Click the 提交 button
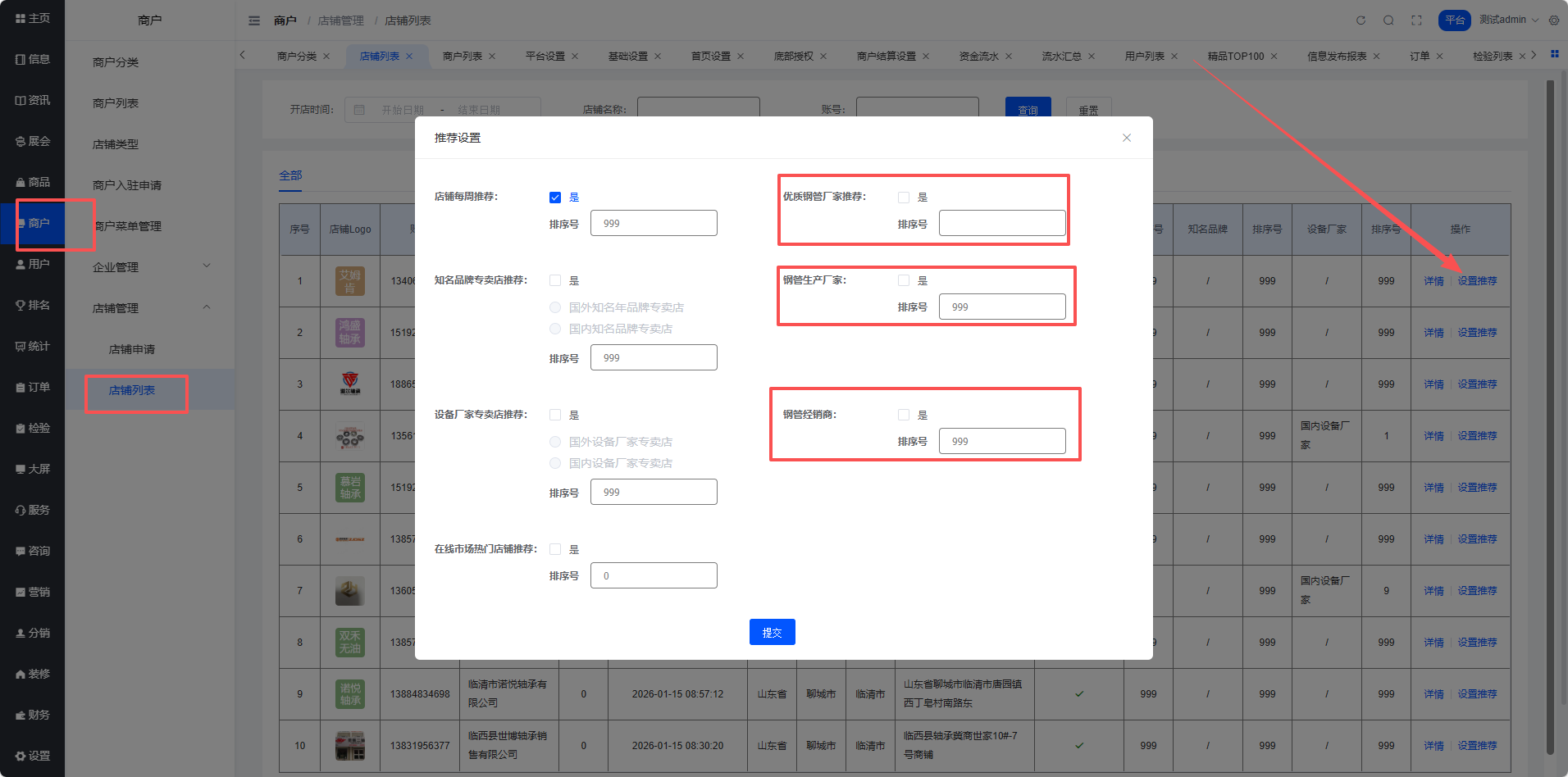 pyautogui.click(x=772, y=632)
